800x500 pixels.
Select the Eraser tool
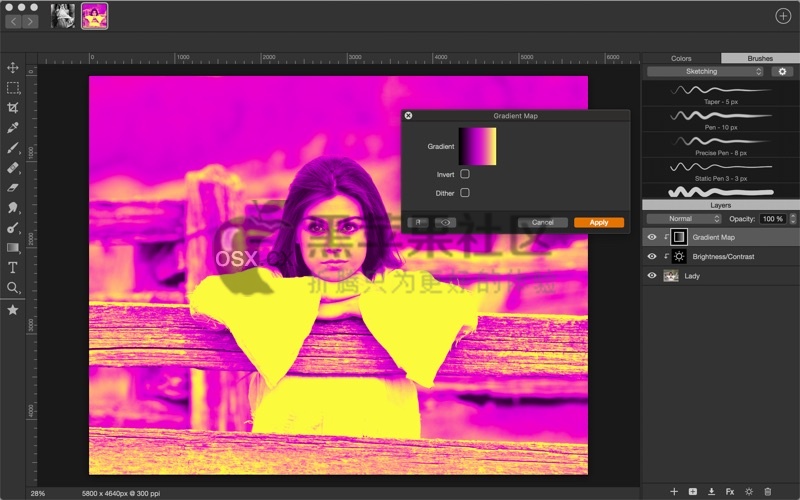pyautogui.click(x=13, y=188)
